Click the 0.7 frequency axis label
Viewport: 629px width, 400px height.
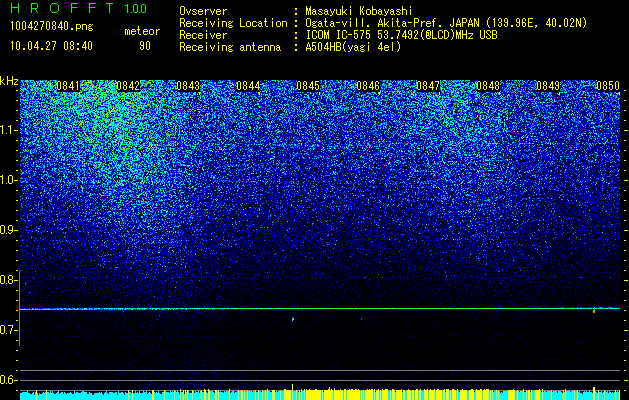tap(8, 330)
